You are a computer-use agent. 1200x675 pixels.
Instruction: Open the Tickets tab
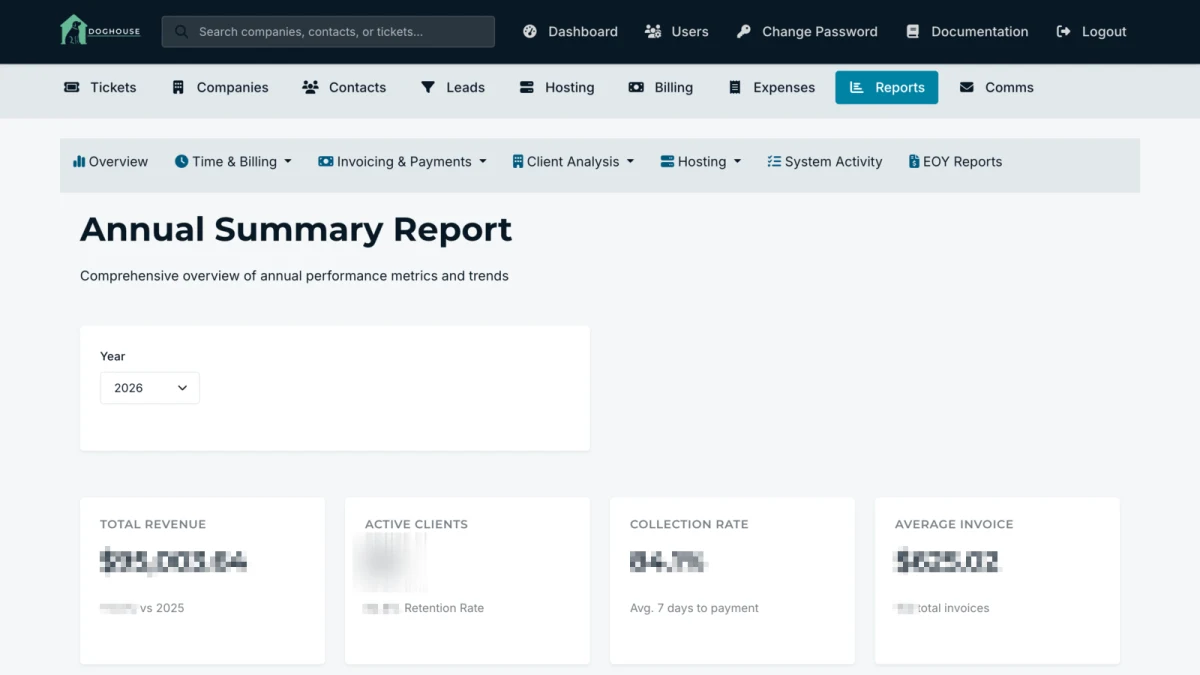(100, 87)
